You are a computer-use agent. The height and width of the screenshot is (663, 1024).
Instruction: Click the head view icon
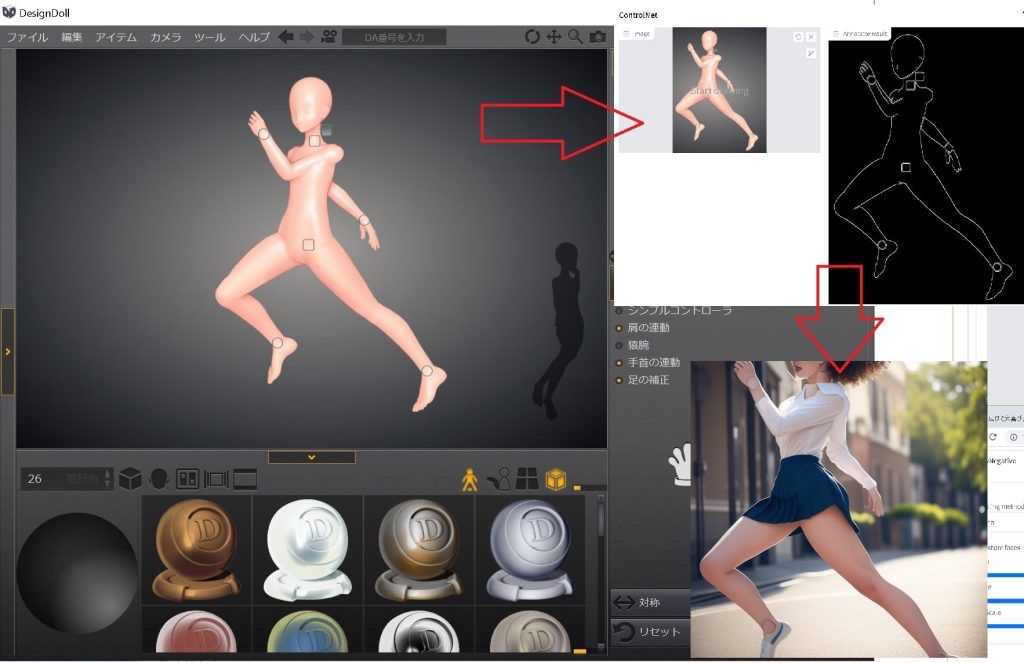(x=159, y=479)
